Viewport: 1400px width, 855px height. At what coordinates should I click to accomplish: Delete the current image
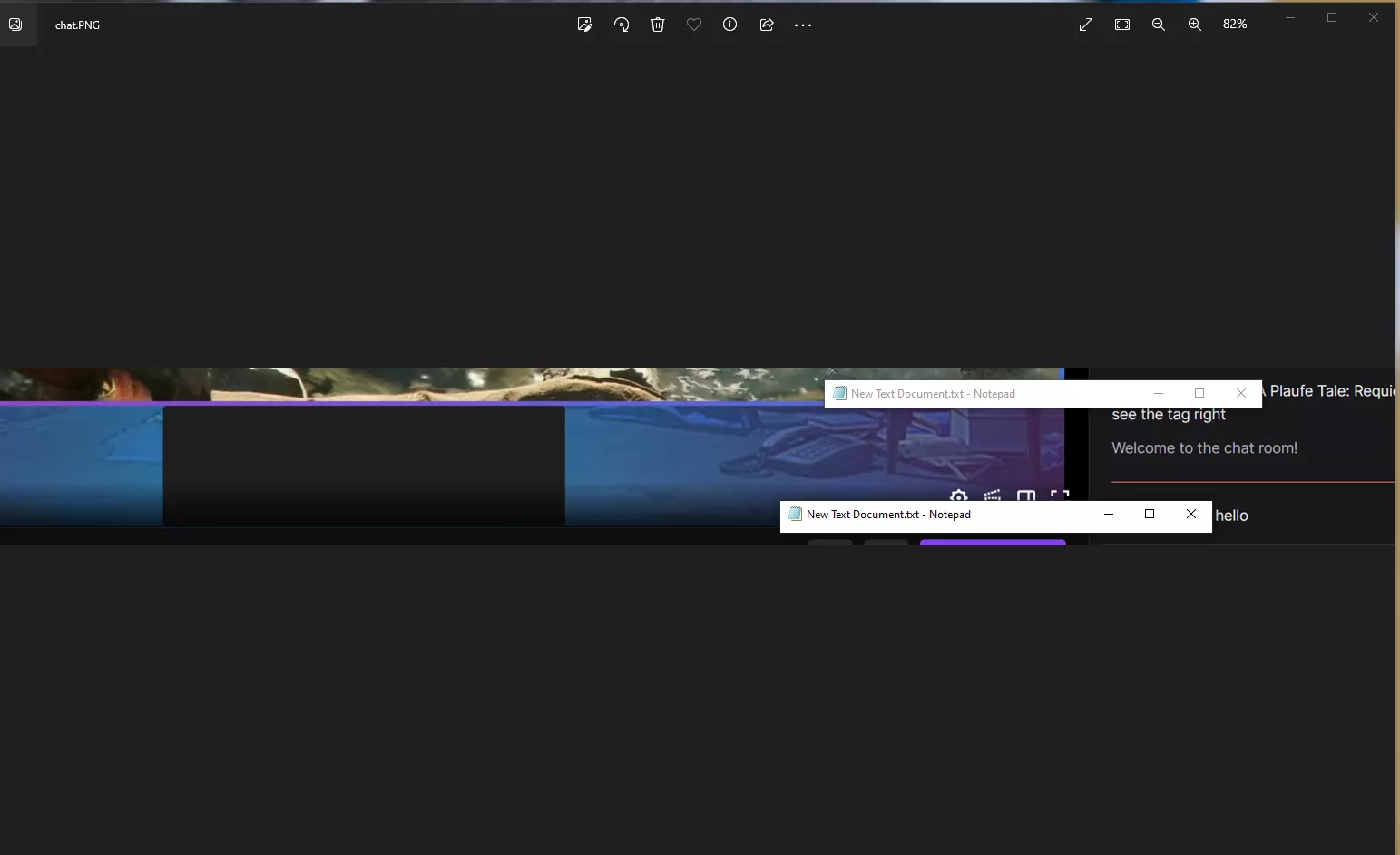(658, 25)
